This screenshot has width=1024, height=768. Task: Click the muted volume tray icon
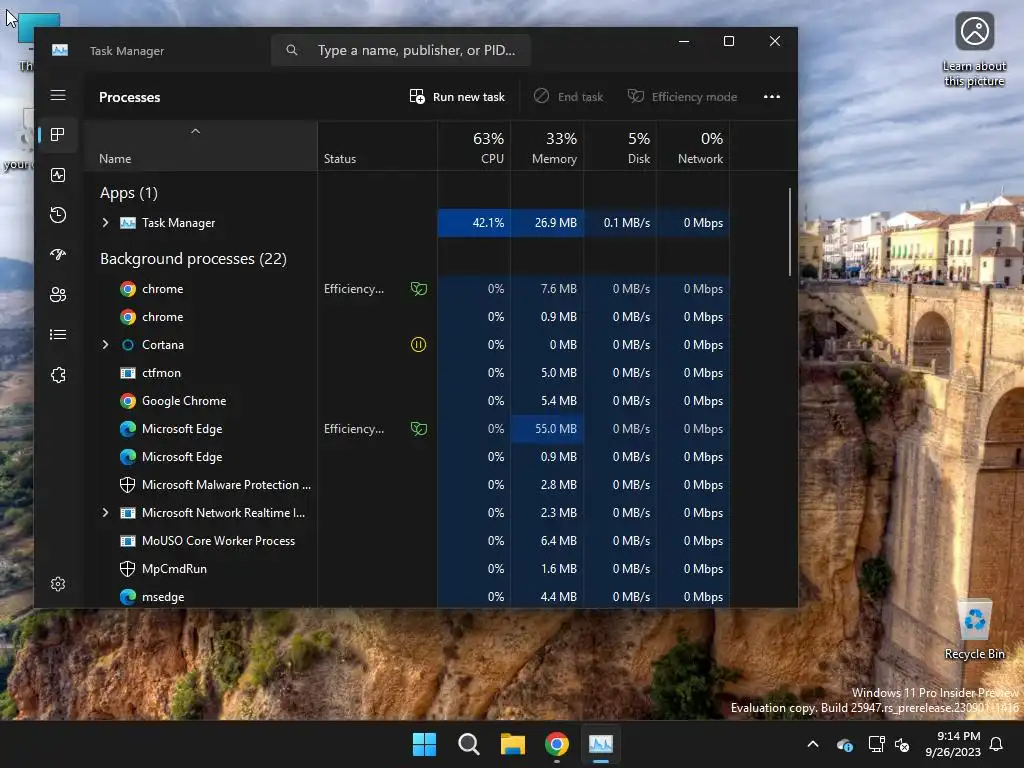902,744
